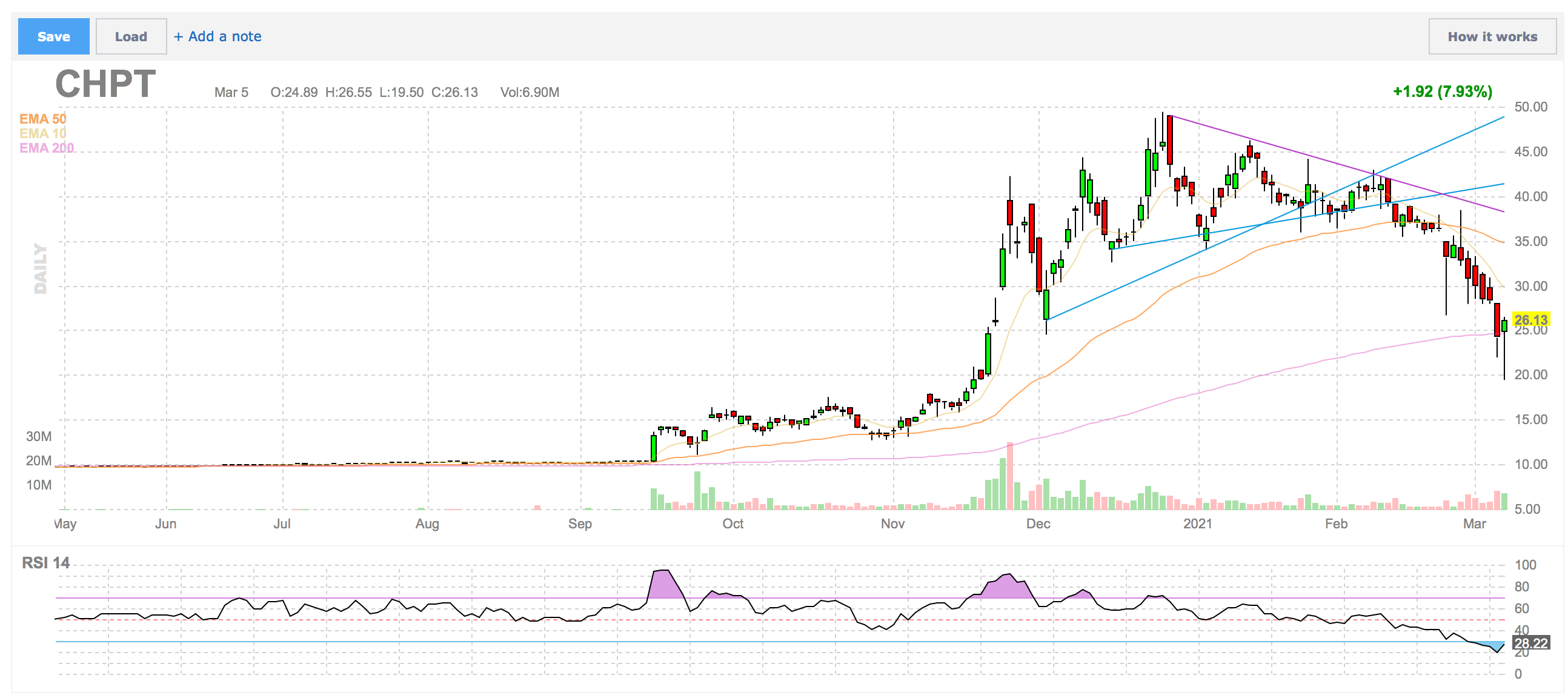Screen dimensions: 1568x698
Task: Click the green +1.92 (7.93%) change text
Action: (1442, 92)
